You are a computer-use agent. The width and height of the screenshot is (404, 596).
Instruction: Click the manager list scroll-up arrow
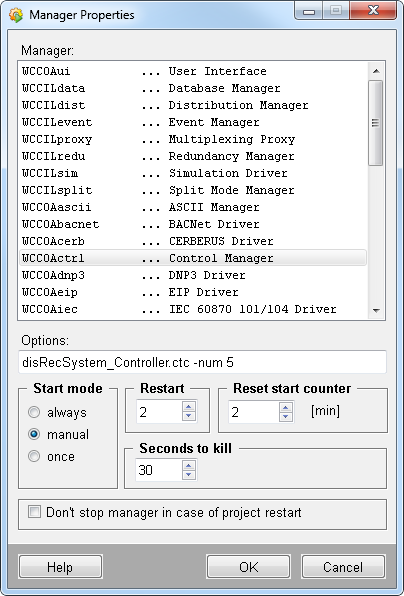[x=376, y=71]
